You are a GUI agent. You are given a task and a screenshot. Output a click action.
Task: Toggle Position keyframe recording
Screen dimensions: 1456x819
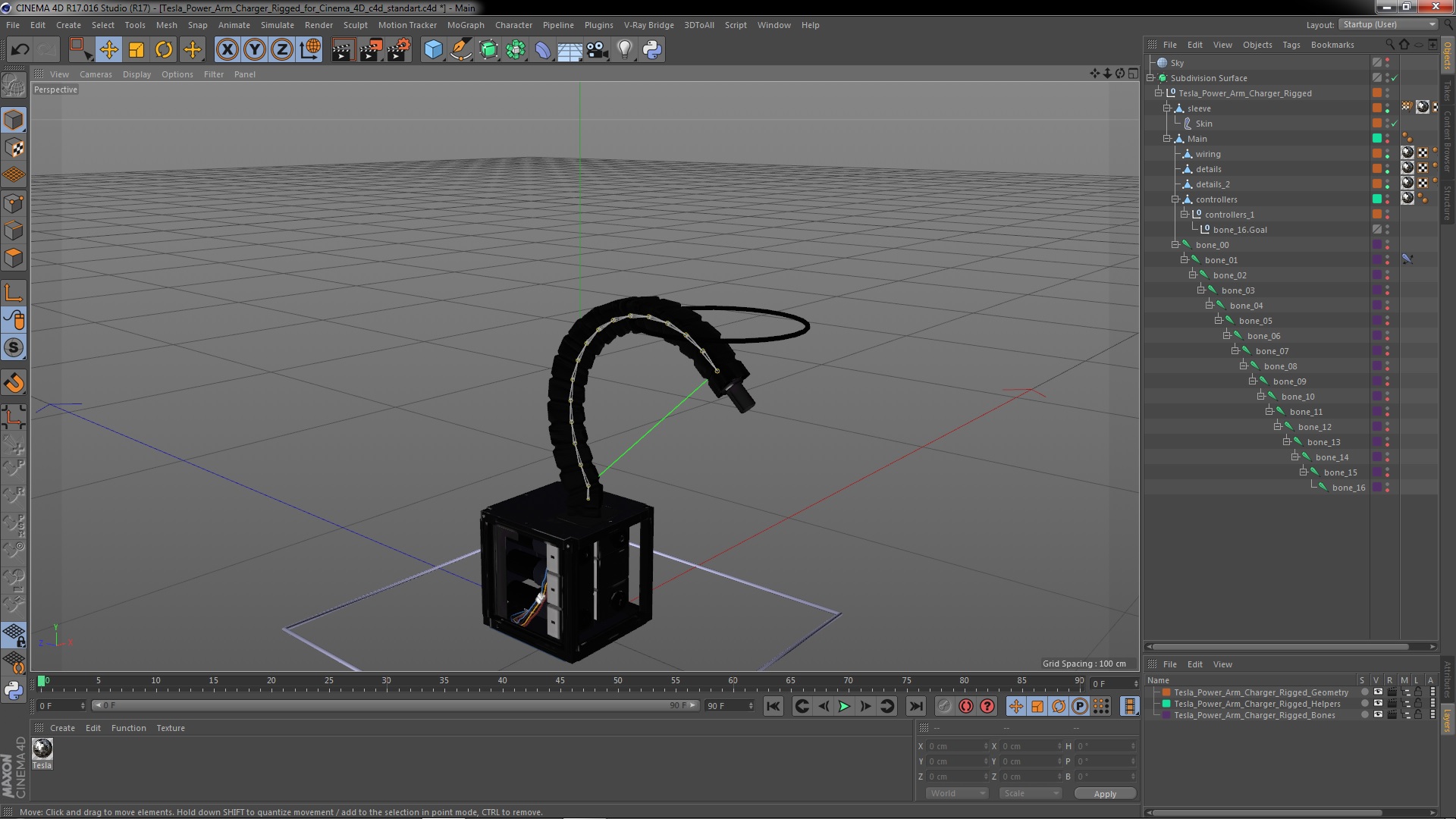(1015, 706)
